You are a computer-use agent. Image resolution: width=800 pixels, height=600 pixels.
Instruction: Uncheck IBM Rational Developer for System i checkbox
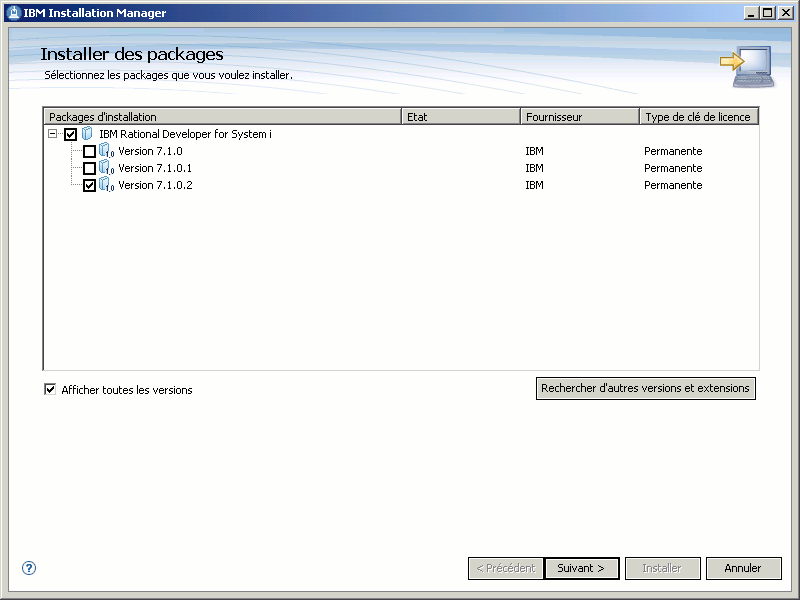pyautogui.click(x=70, y=134)
